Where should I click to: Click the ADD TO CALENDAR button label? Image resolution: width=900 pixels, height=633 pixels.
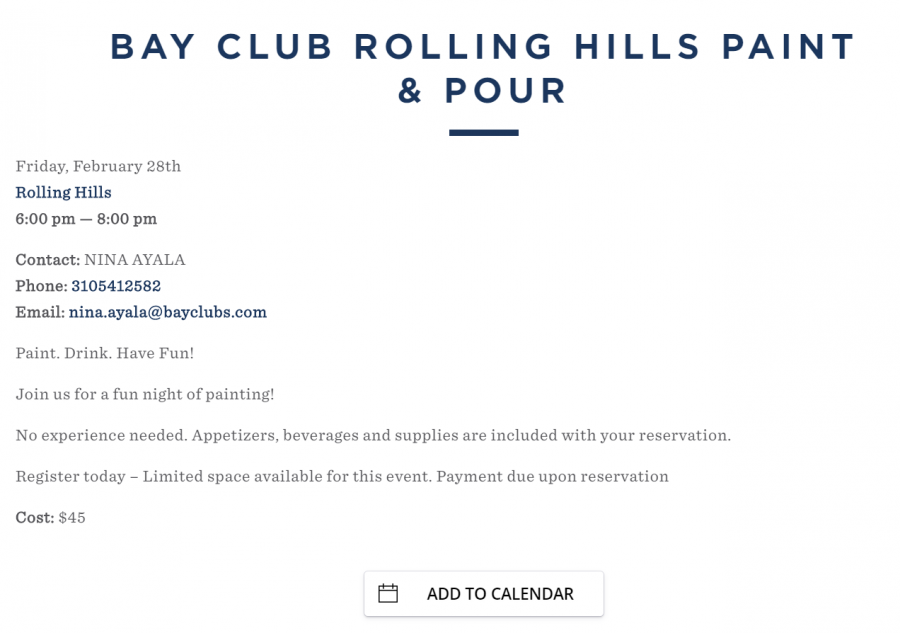point(500,594)
